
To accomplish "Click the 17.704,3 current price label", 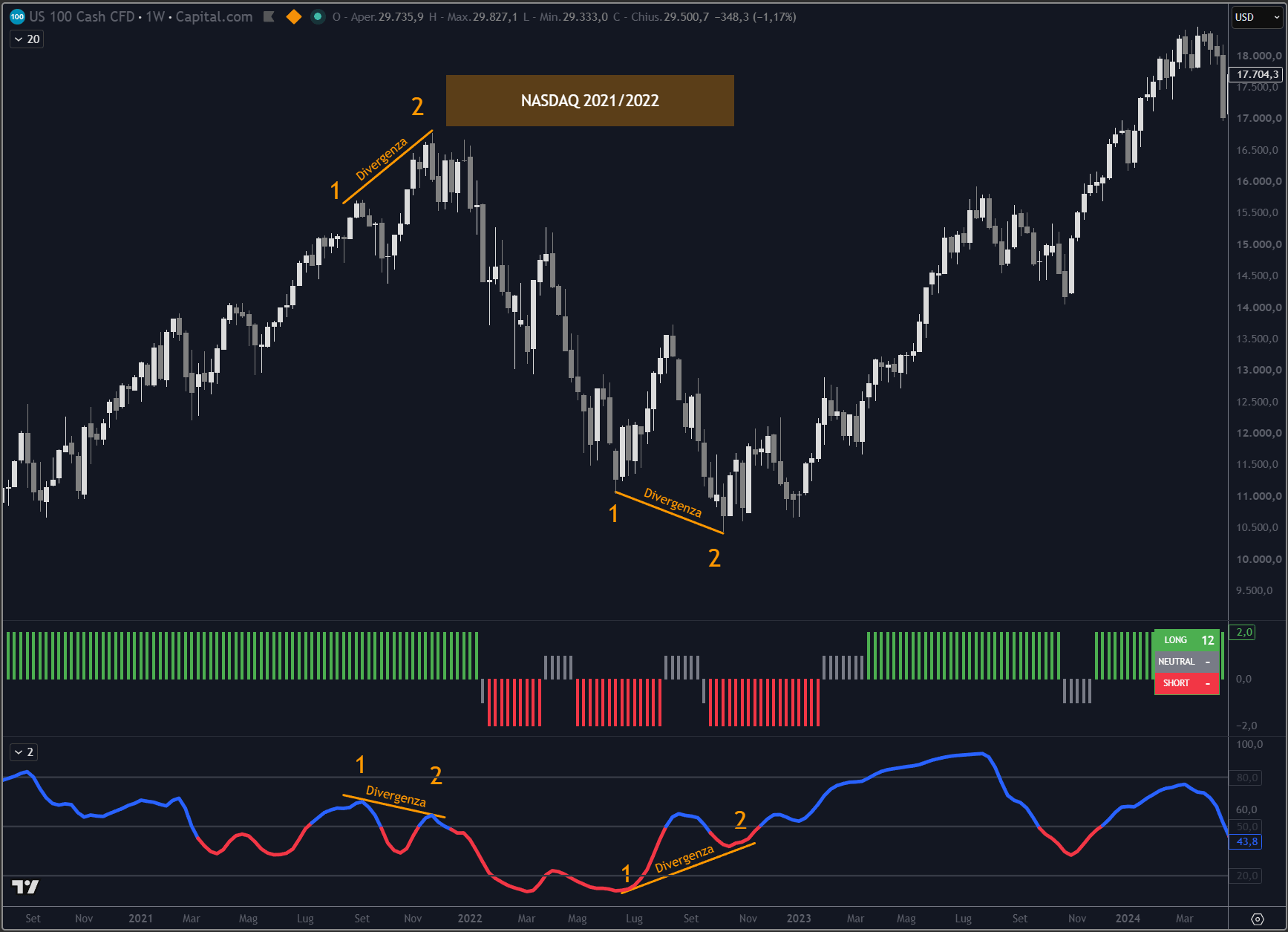I will [x=1257, y=74].
